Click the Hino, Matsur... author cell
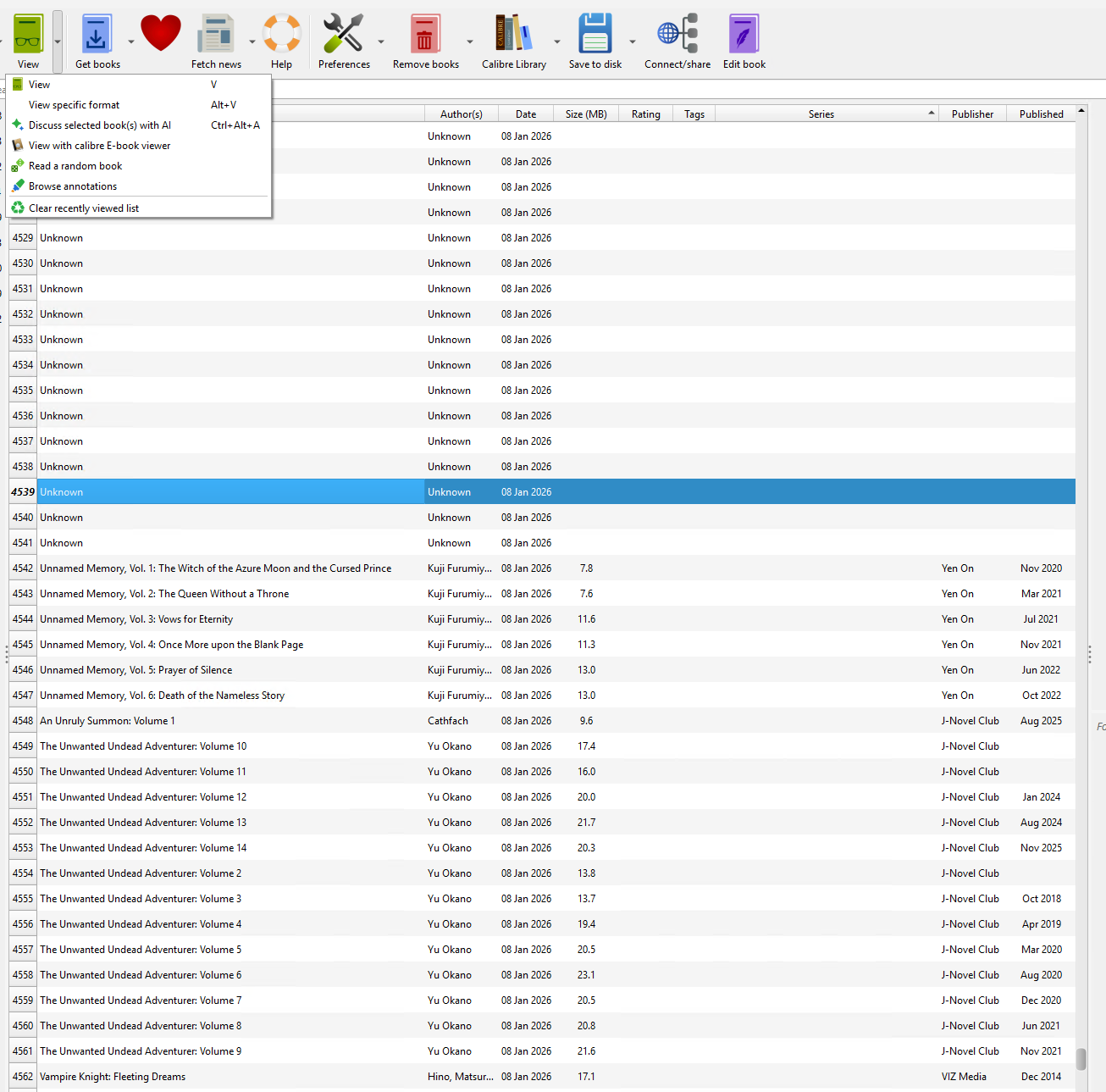 (461, 1077)
